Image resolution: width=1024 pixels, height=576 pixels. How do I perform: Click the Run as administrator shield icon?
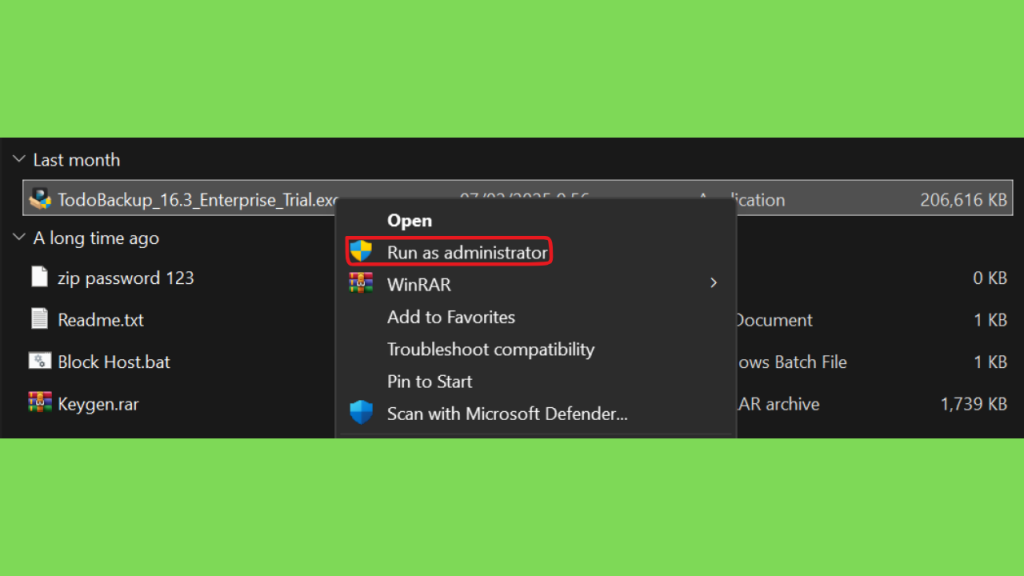coord(360,251)
